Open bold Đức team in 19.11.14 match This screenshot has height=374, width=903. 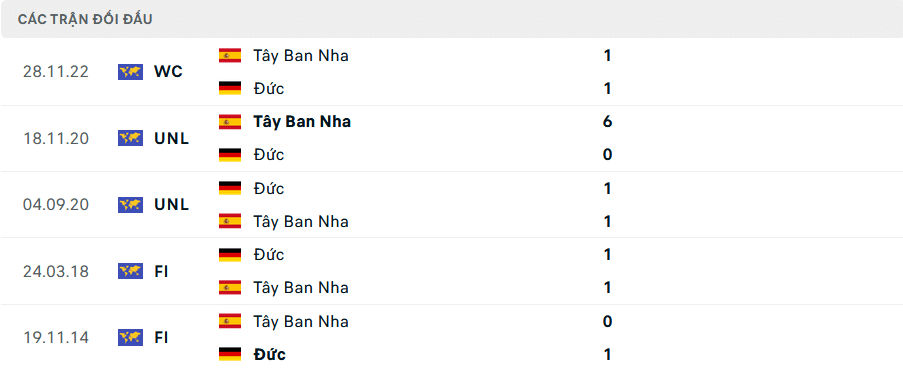tap(269, 354)
